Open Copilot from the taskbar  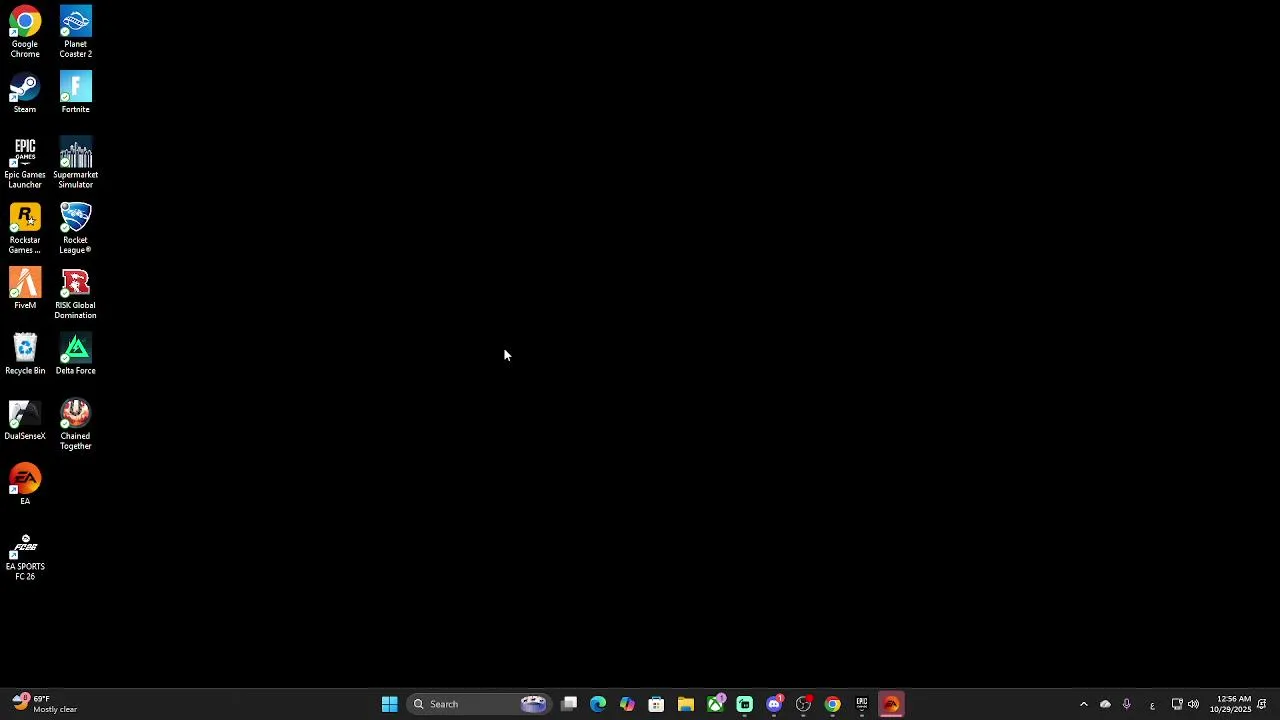627,704
